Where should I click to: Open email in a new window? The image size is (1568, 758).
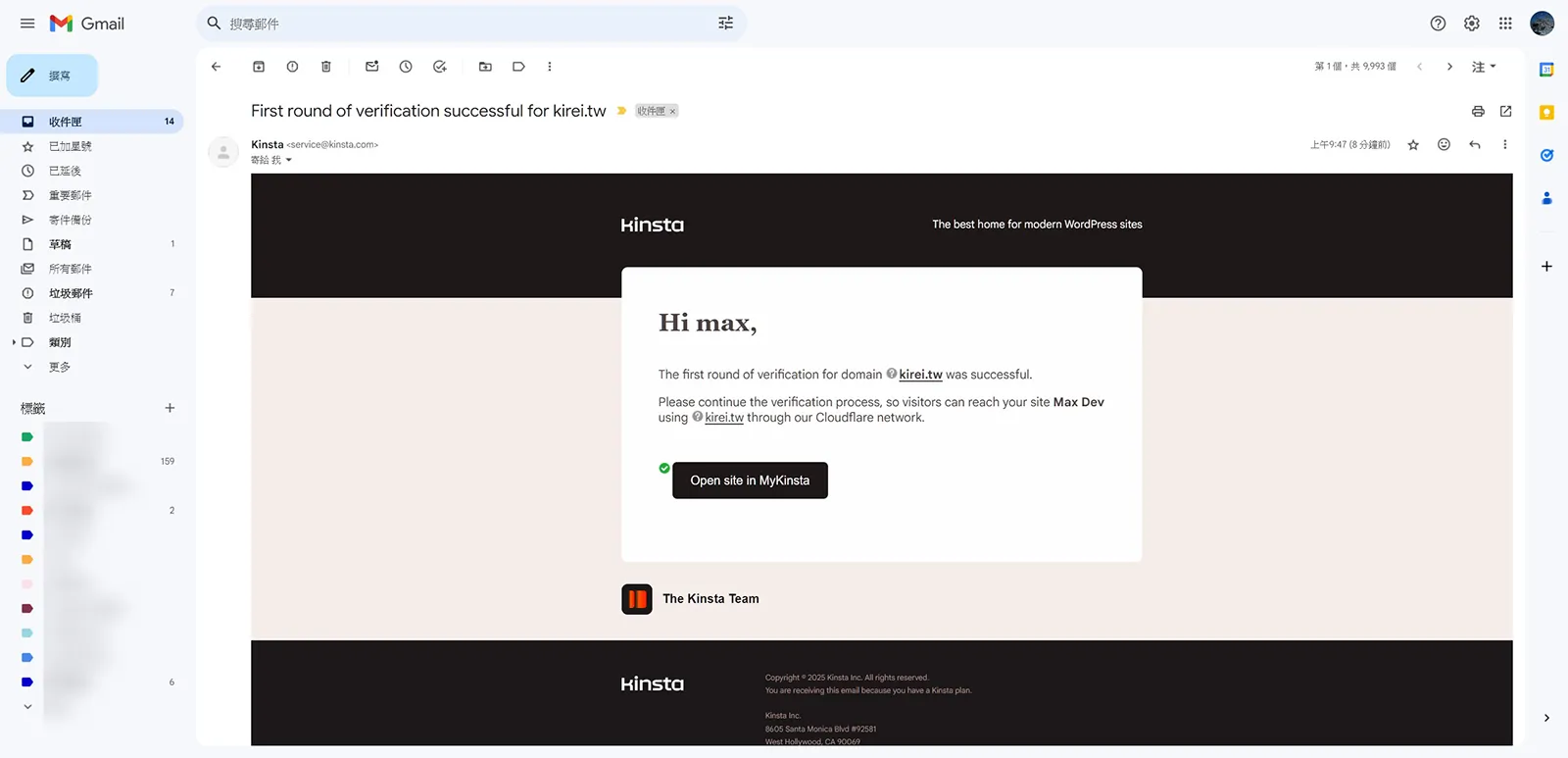[x=1506, y=111]
